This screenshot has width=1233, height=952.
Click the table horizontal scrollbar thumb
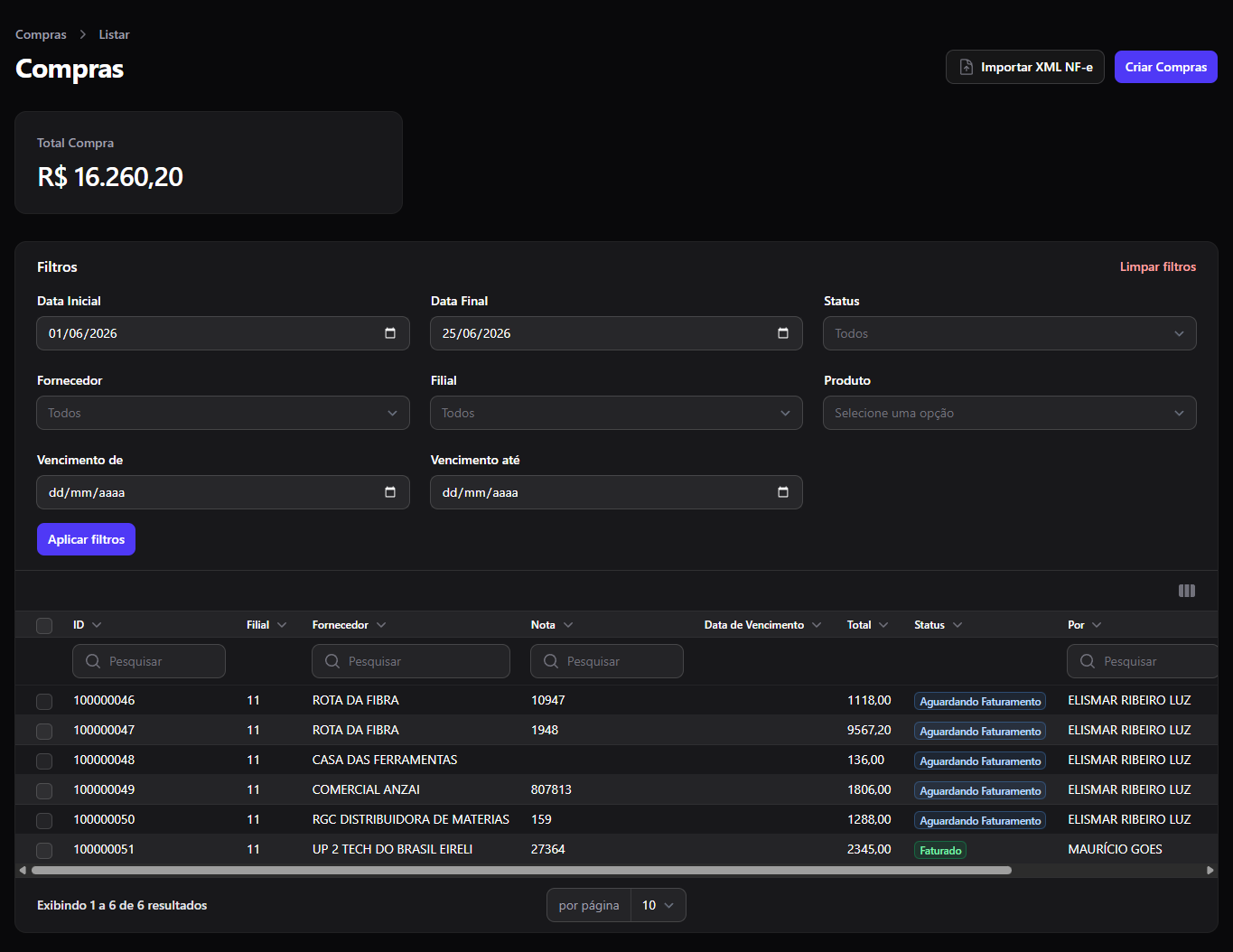pyautogui.click(x=521, y=871)
